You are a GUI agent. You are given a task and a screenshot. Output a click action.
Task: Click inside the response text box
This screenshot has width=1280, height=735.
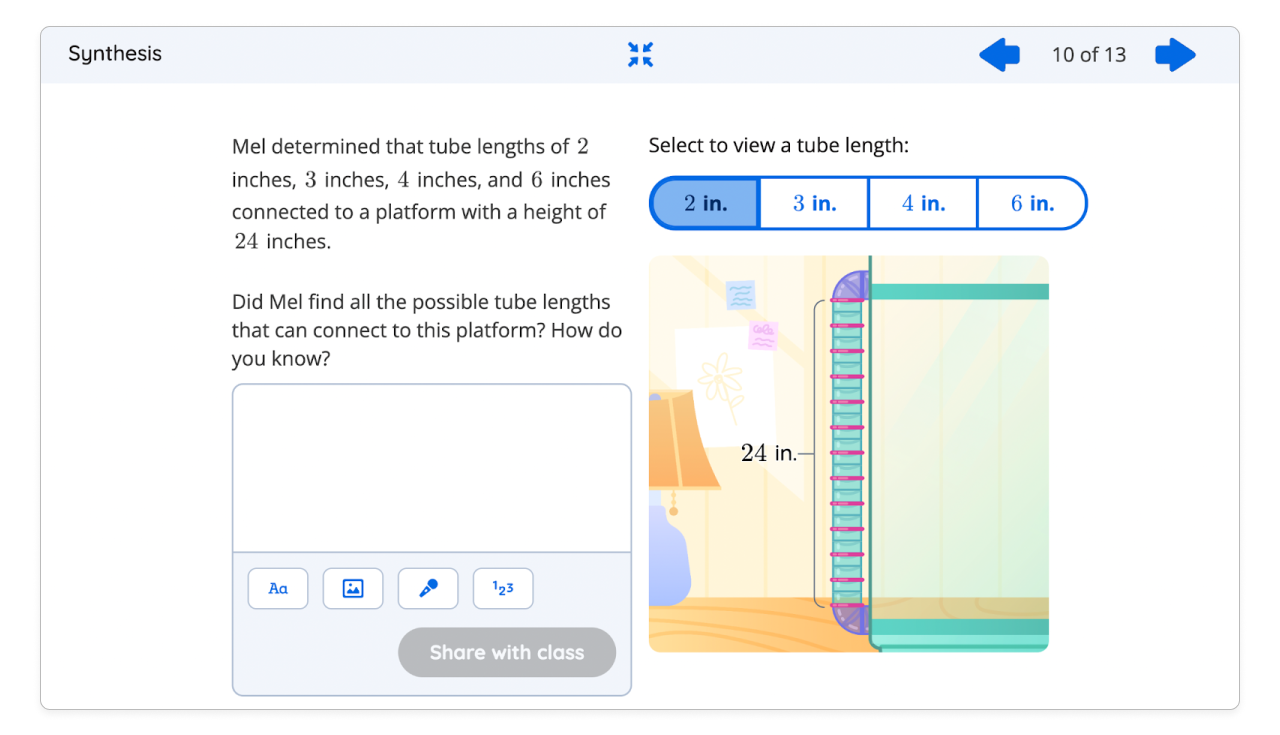coord(431,465)
